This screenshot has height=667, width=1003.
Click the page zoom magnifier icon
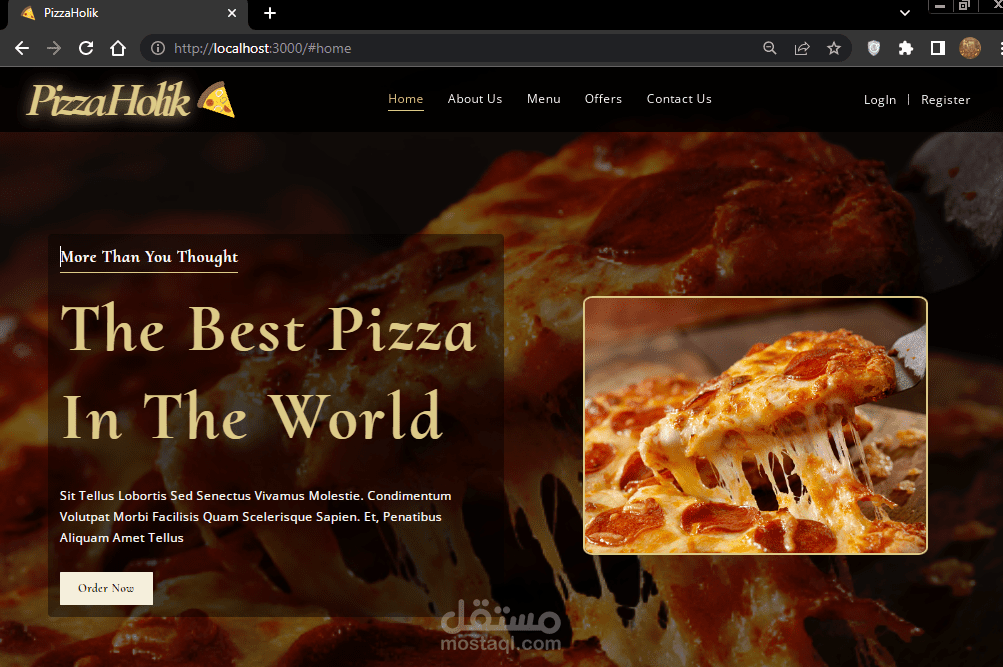click(x=769, y=47)
